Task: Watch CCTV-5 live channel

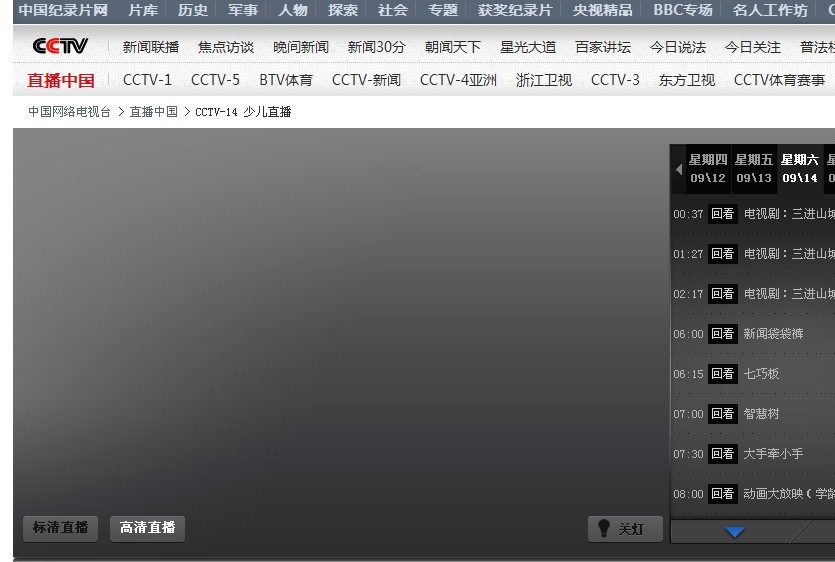Action: click(x=215, y=80)
